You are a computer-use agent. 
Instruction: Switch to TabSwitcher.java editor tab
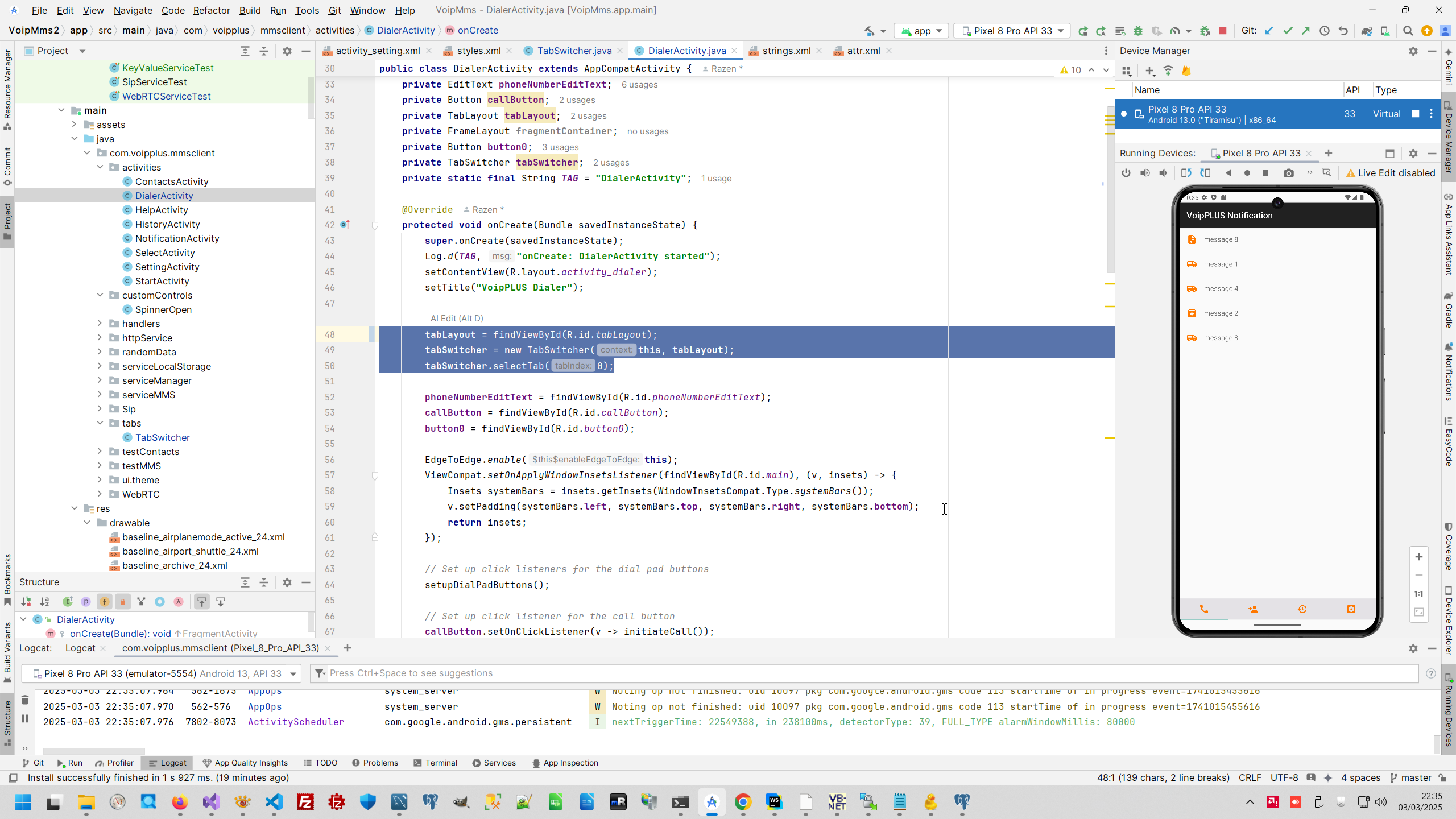[x=574, y=51]
